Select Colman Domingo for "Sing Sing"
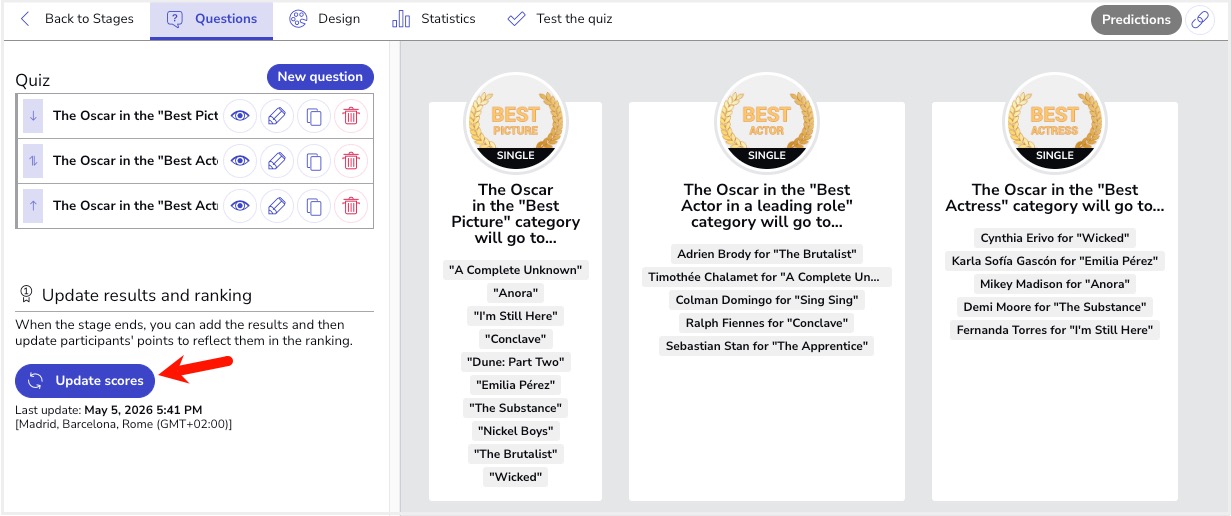 tap(767, 300)
